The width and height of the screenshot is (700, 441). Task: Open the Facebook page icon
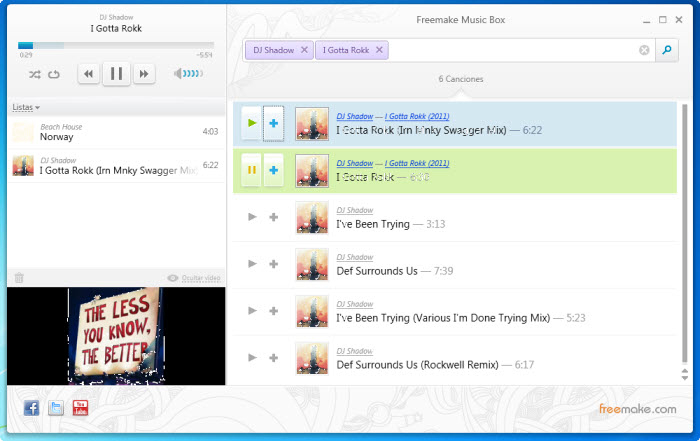[x=31, y=408]
